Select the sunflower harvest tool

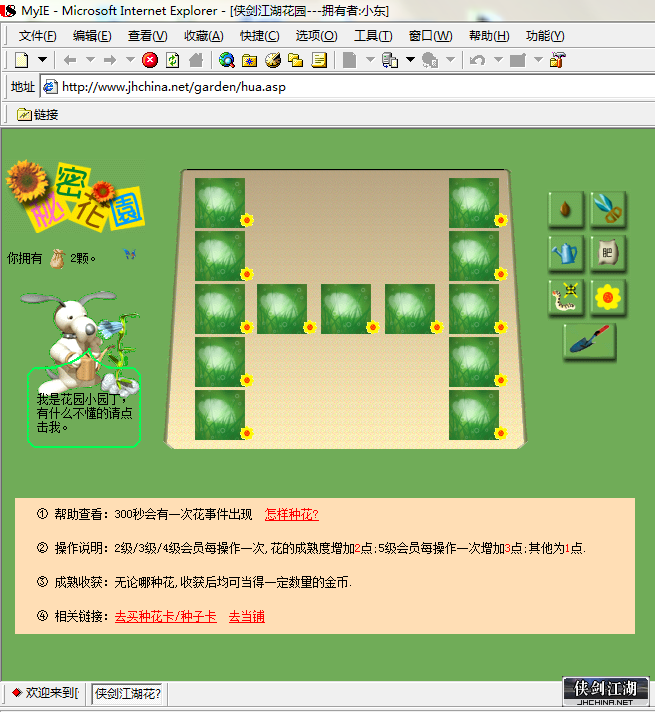click(608, 297)
